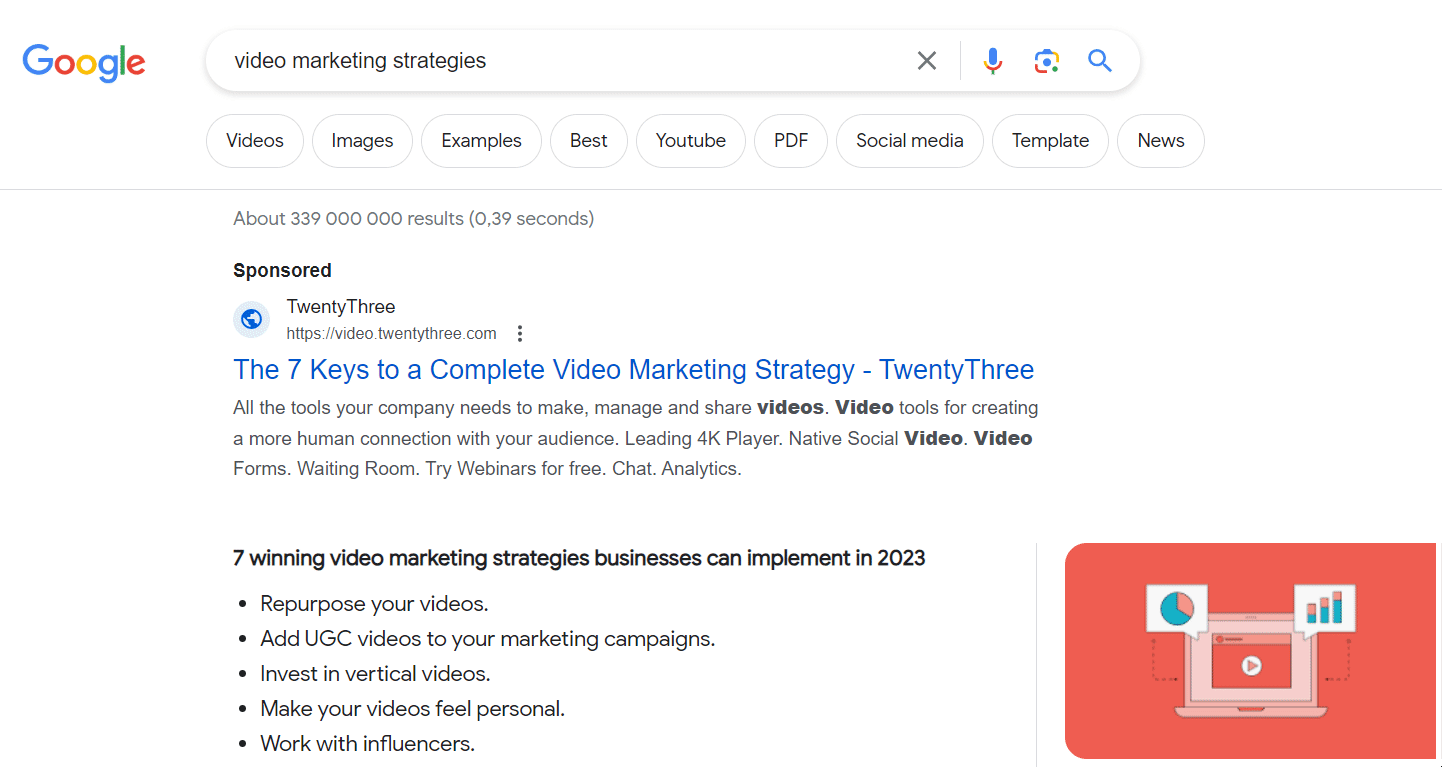Select the Images filter chip

click(362, 141)
